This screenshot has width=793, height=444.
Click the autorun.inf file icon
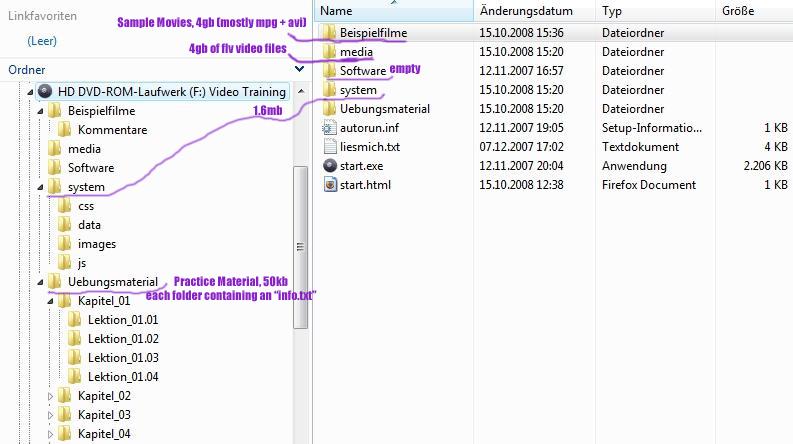[329, 127]
